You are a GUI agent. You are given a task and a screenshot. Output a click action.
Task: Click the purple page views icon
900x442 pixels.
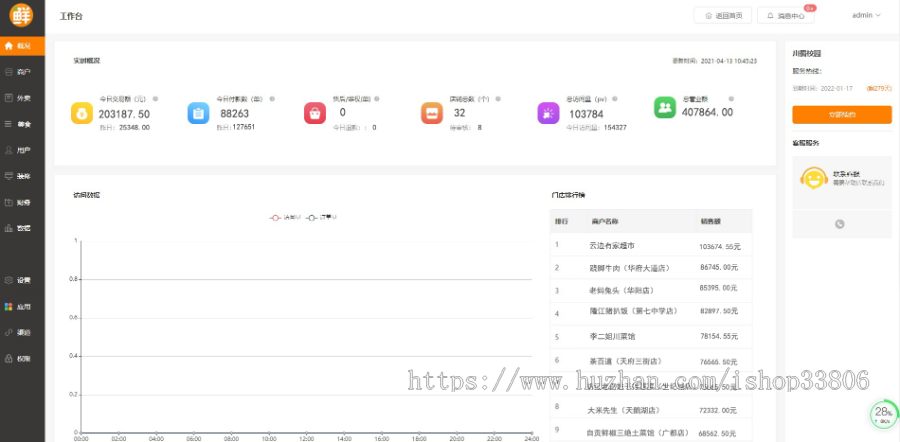(x=548, y=113)
